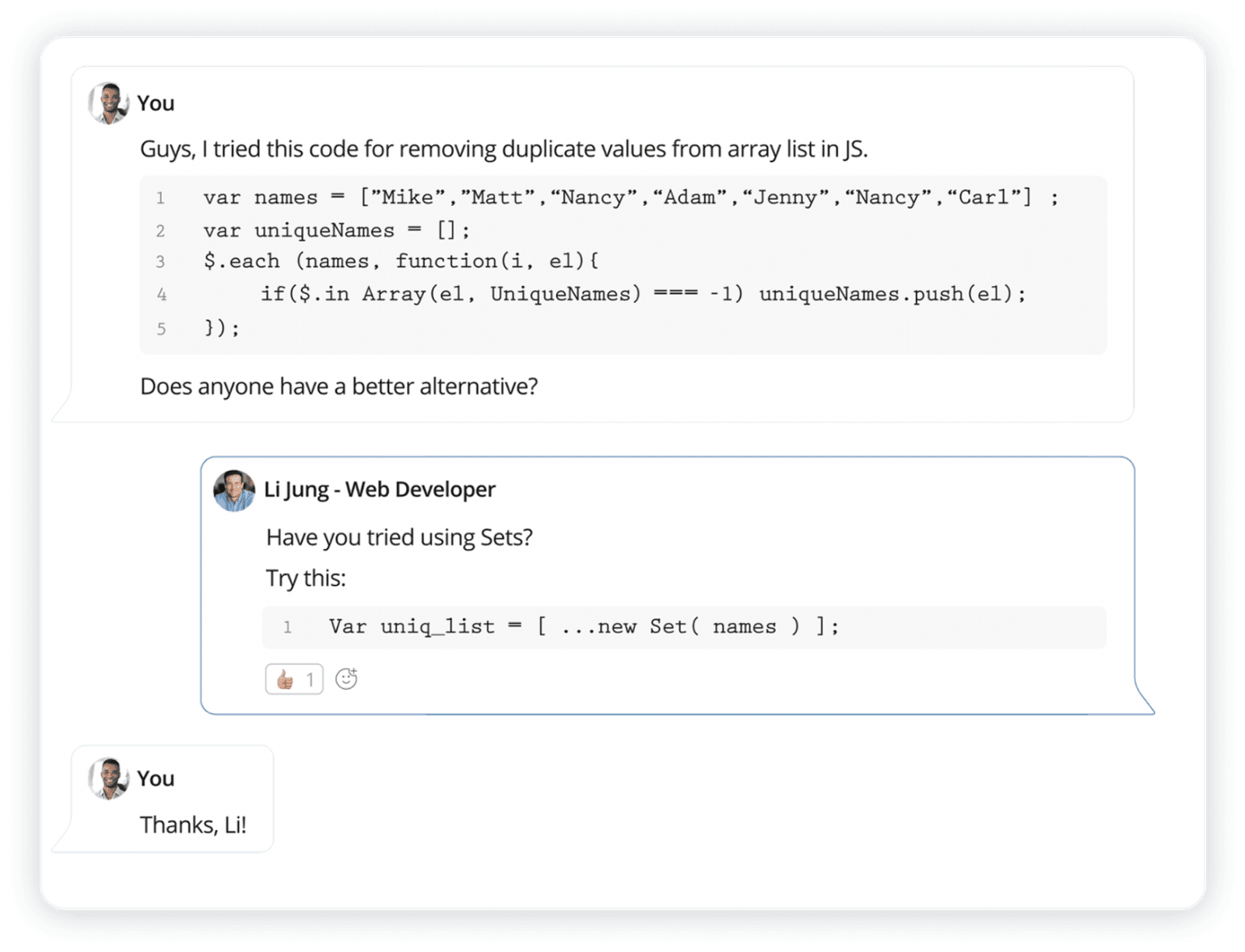This screenshot has height=952, width=1245.
Task: Open "Li Jung - Web Developer" sender name
Action: pyautogui.click(x=379, y=489)
